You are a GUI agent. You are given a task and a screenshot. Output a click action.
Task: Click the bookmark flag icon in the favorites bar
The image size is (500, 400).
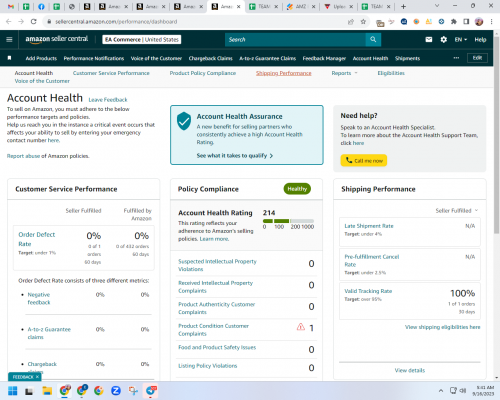coord(9,58)
